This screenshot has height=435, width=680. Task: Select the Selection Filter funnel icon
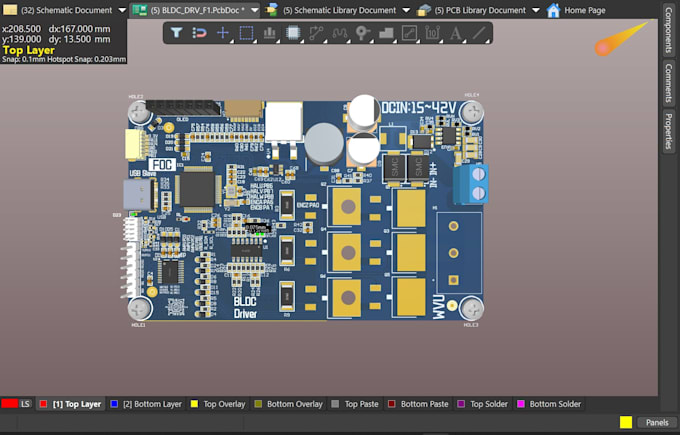(x=176, y=33)
